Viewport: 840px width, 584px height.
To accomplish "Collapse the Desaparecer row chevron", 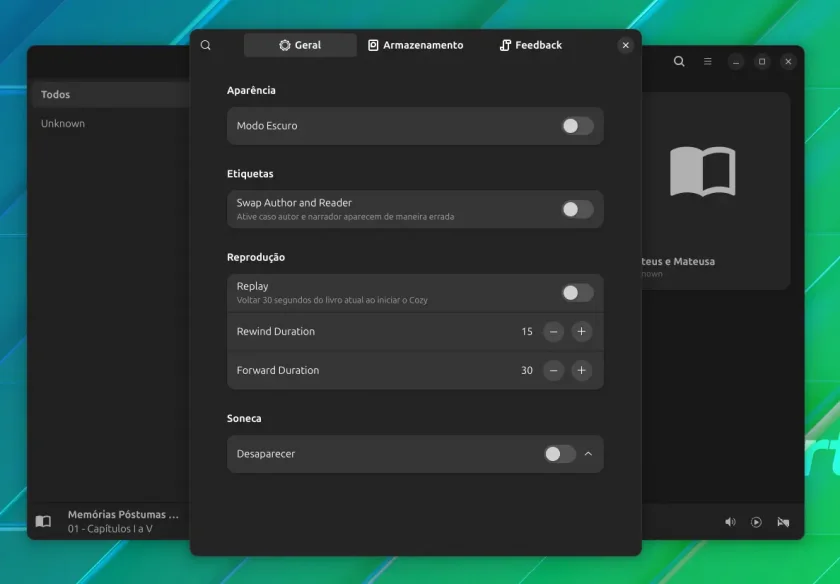I will point(588,454).
